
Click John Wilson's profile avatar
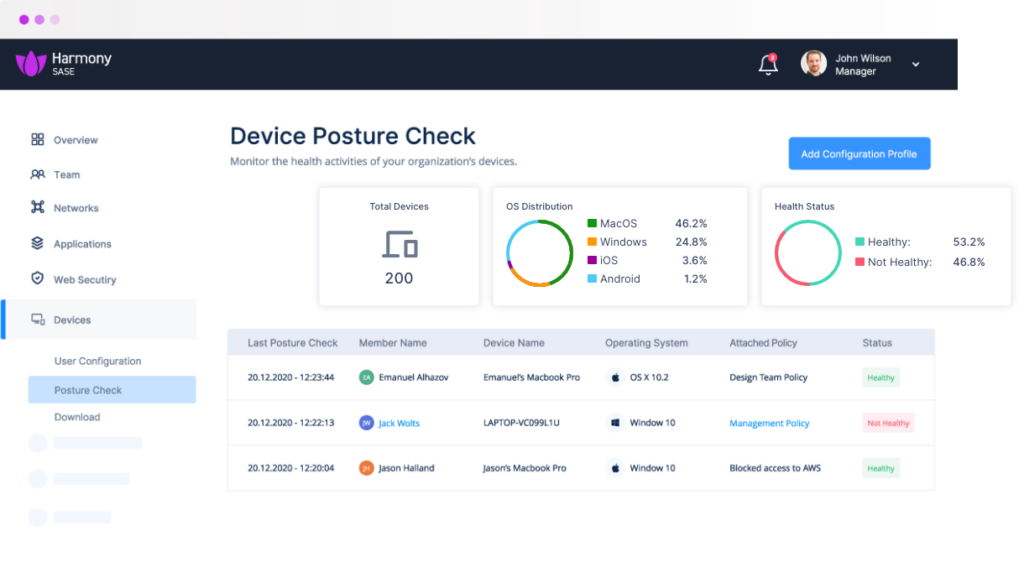click(814, 64)
